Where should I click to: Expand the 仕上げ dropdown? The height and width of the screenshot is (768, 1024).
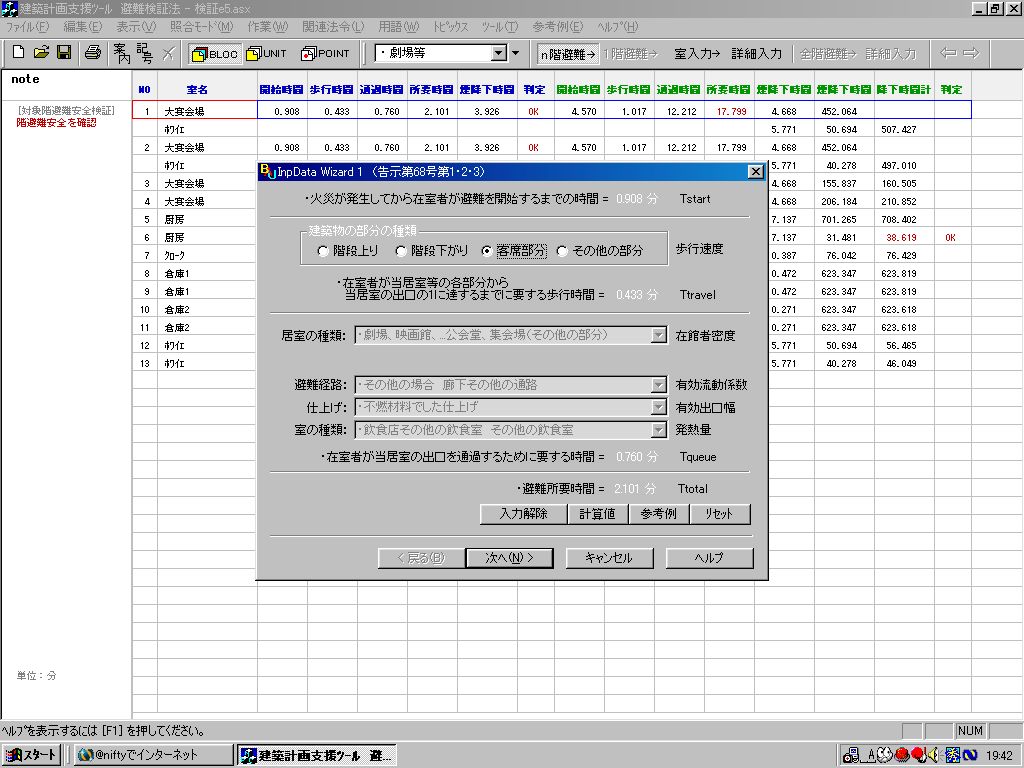(658, 408)
